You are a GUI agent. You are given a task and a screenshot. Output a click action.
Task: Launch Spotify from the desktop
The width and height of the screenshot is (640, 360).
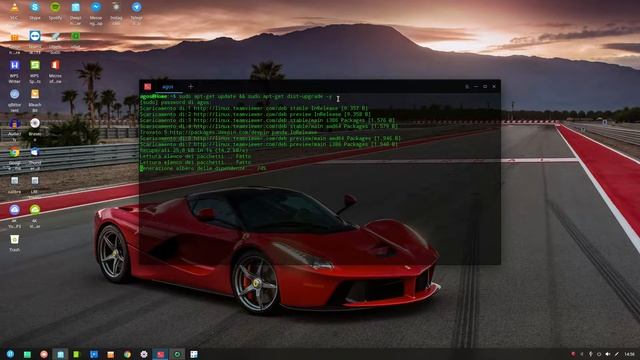point(55,7)
